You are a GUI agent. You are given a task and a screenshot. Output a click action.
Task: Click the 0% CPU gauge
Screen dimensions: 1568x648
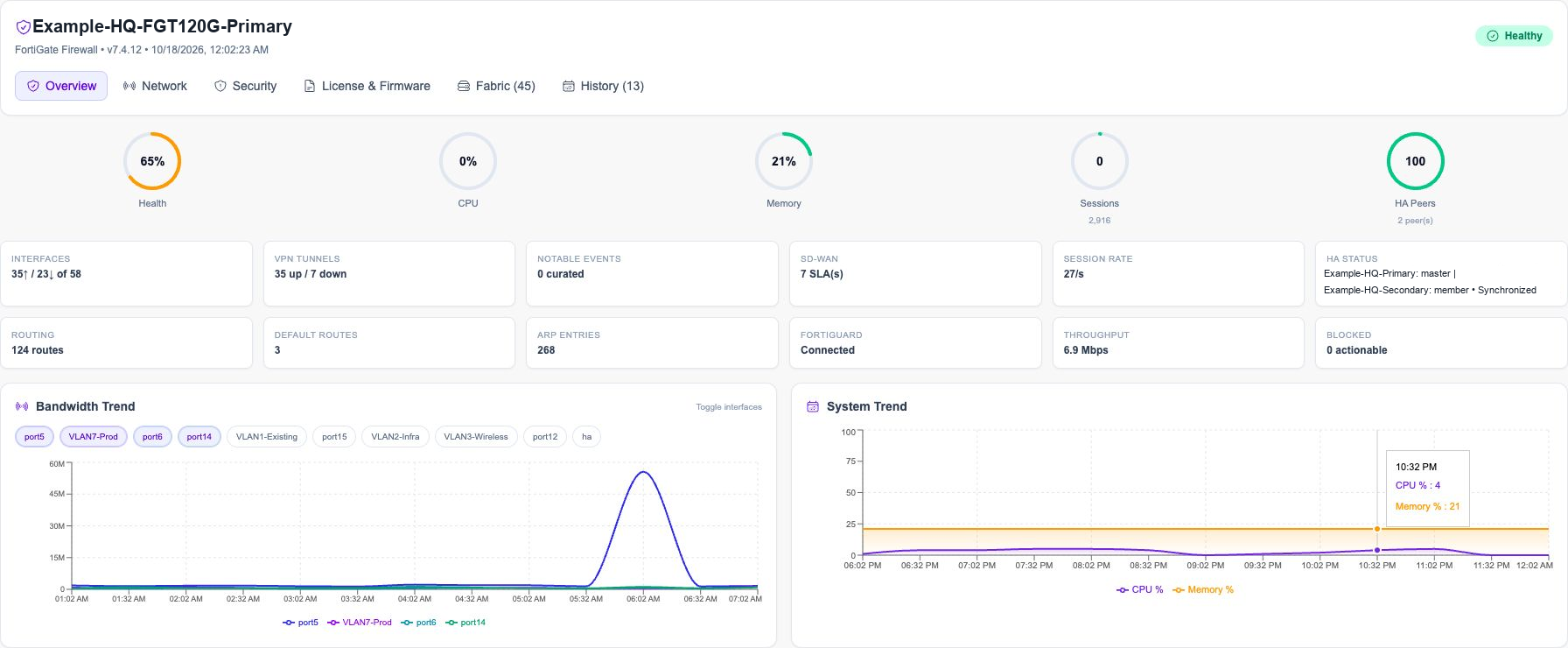468,161
